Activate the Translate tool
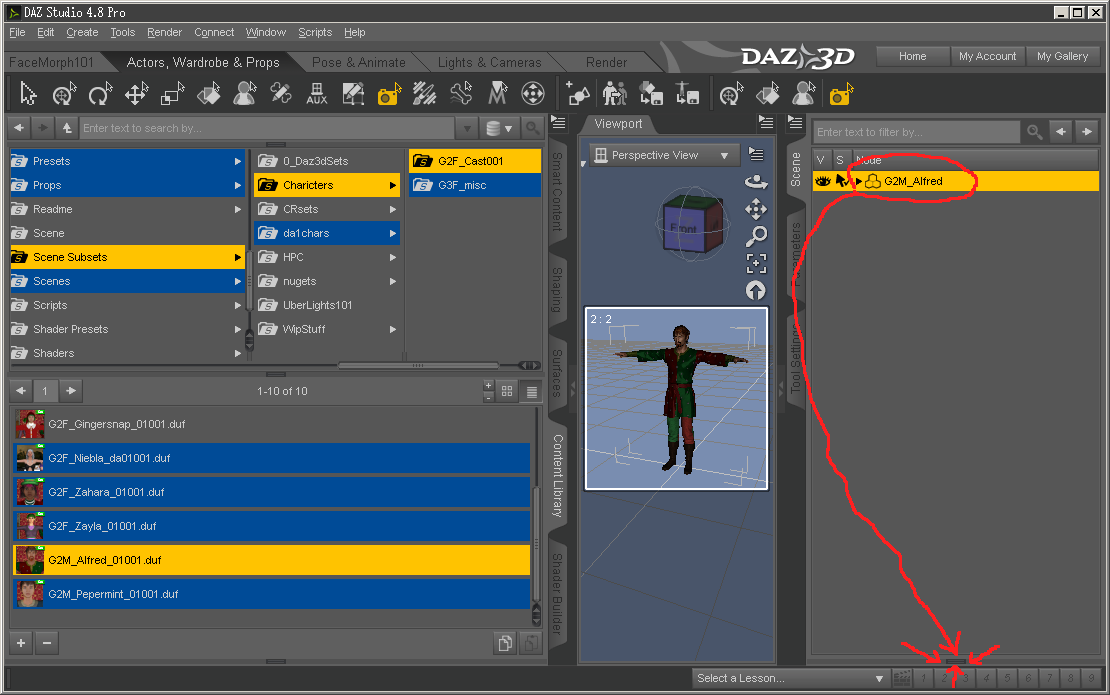This screenshot has width=1110, height=695. point(136,93)
